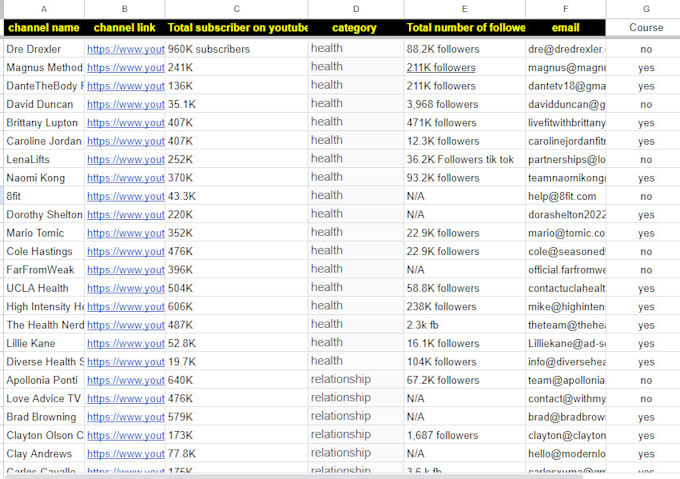Viewport: 680px width, 479px height.
Task: Select the '88.2K followers' cell
Action: (x=464, y=49)
